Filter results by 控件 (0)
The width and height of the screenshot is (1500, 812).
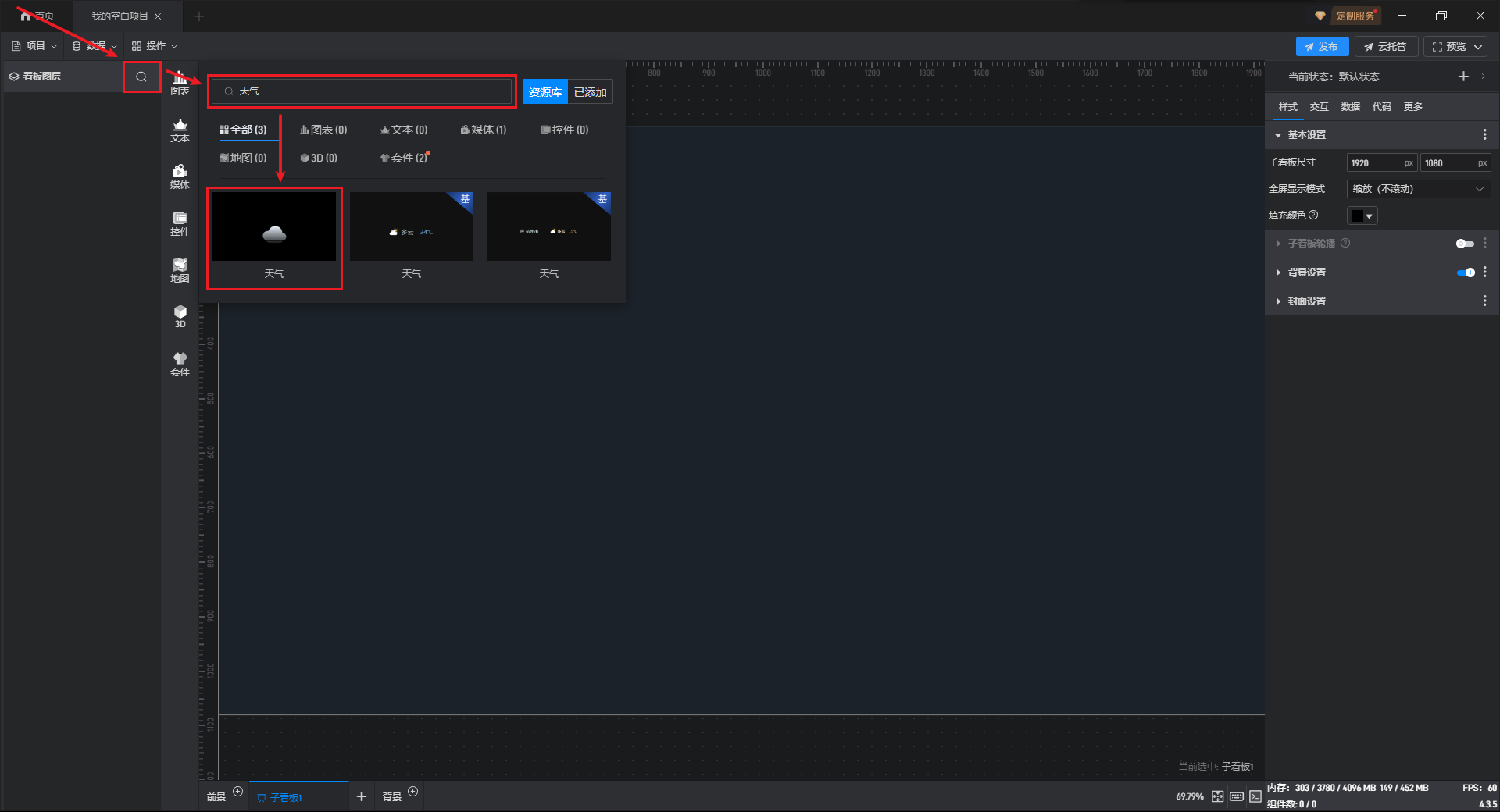click(x=565, y=130)
